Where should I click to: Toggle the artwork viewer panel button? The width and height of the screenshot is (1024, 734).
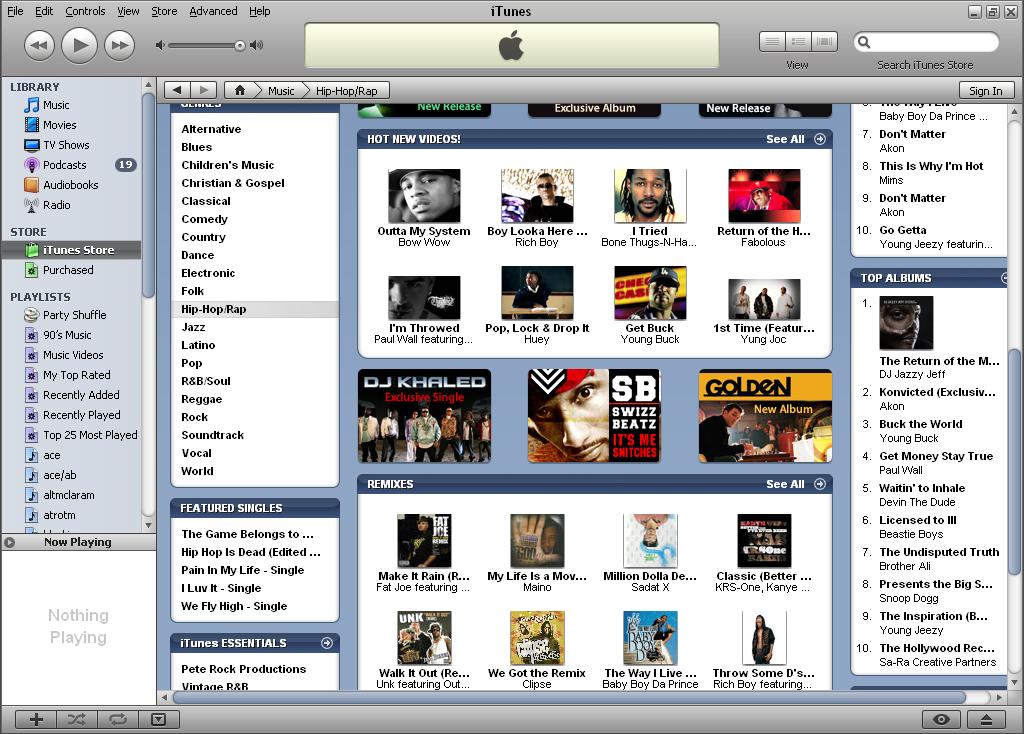coord(158,719)
